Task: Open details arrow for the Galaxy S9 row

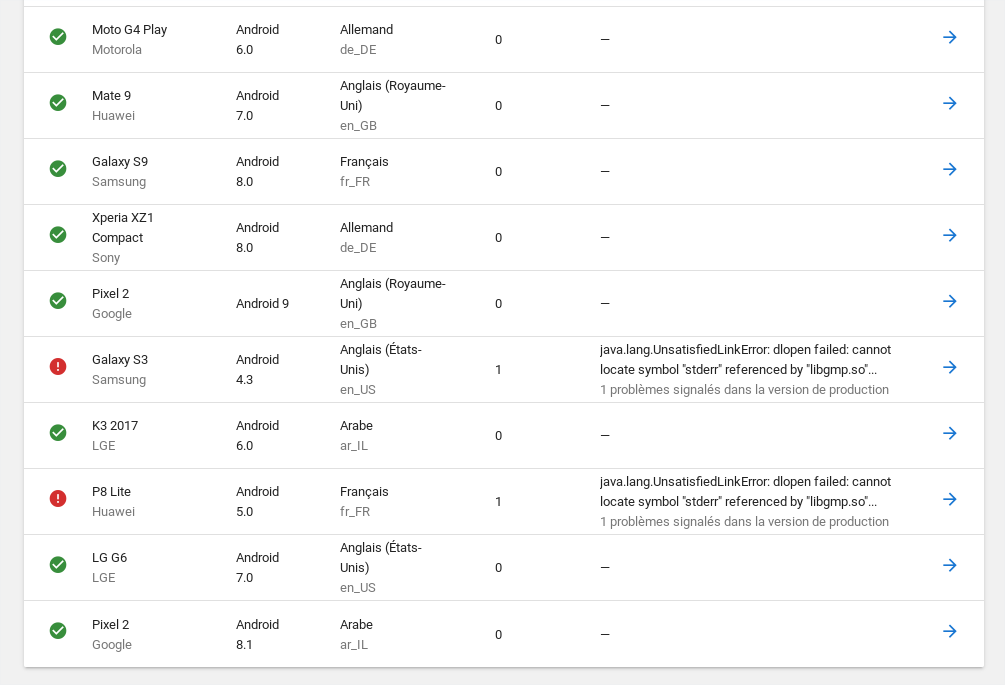Action: 949,169
